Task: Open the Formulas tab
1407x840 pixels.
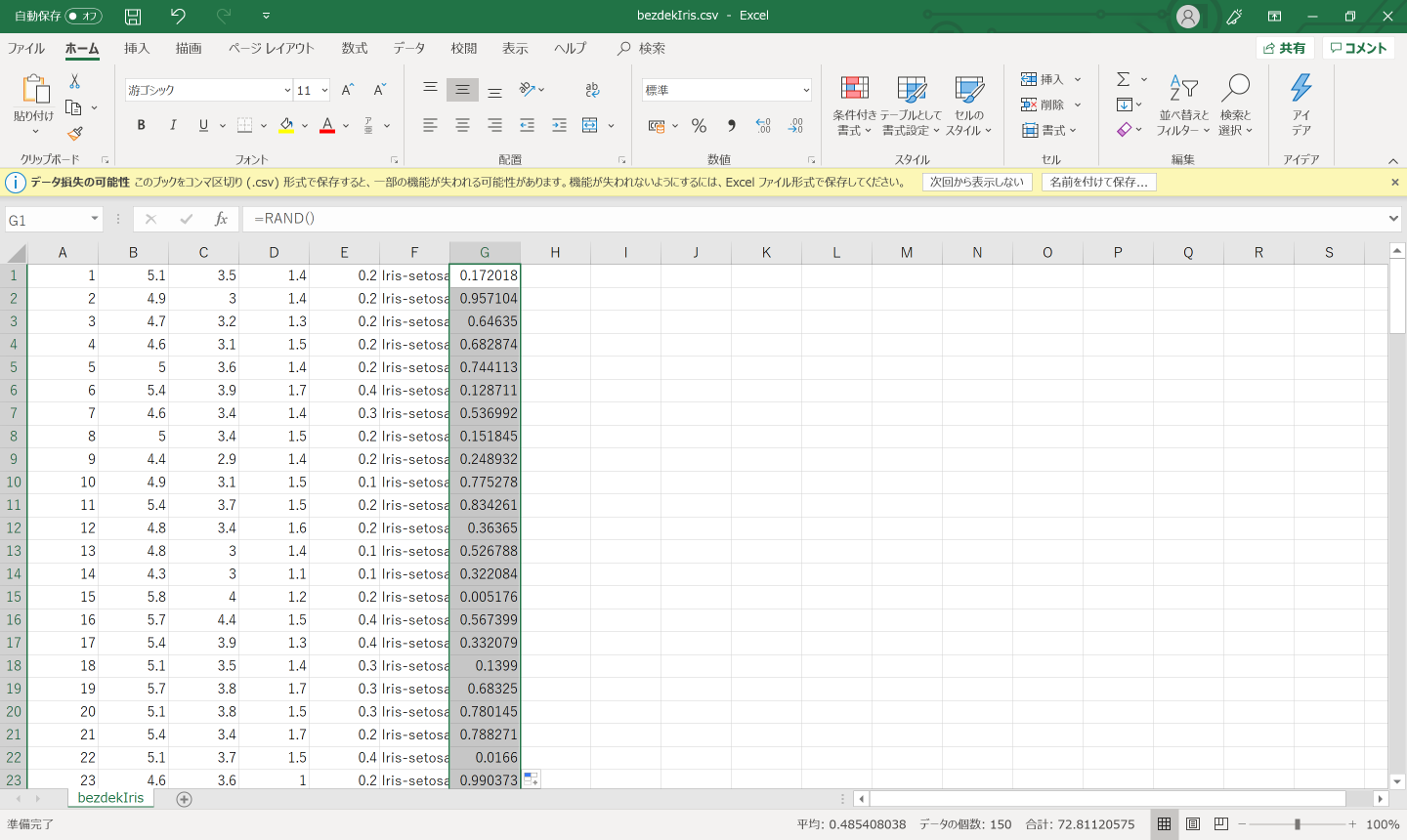Action: [x=355, y=48]
